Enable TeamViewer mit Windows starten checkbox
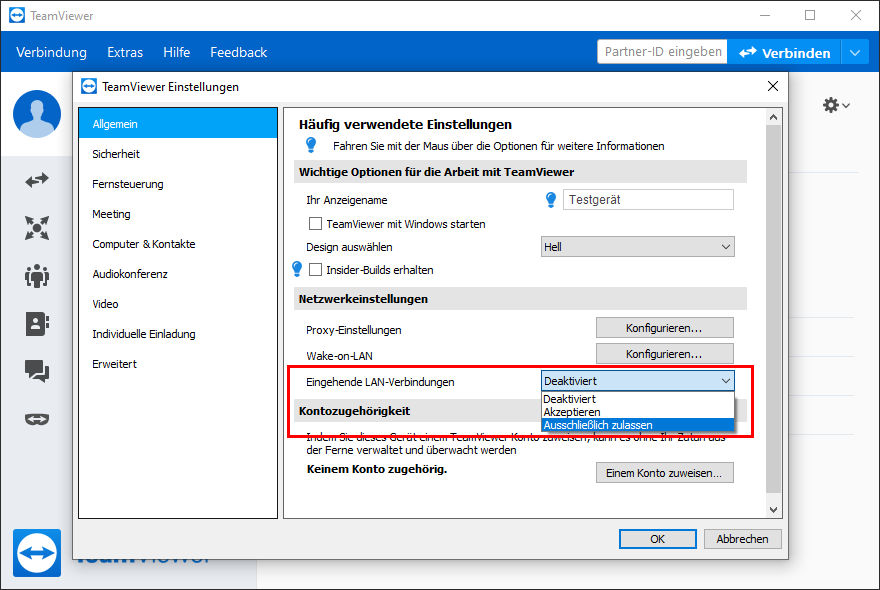The width and height of the screenshot is (880, 590). 315,224
